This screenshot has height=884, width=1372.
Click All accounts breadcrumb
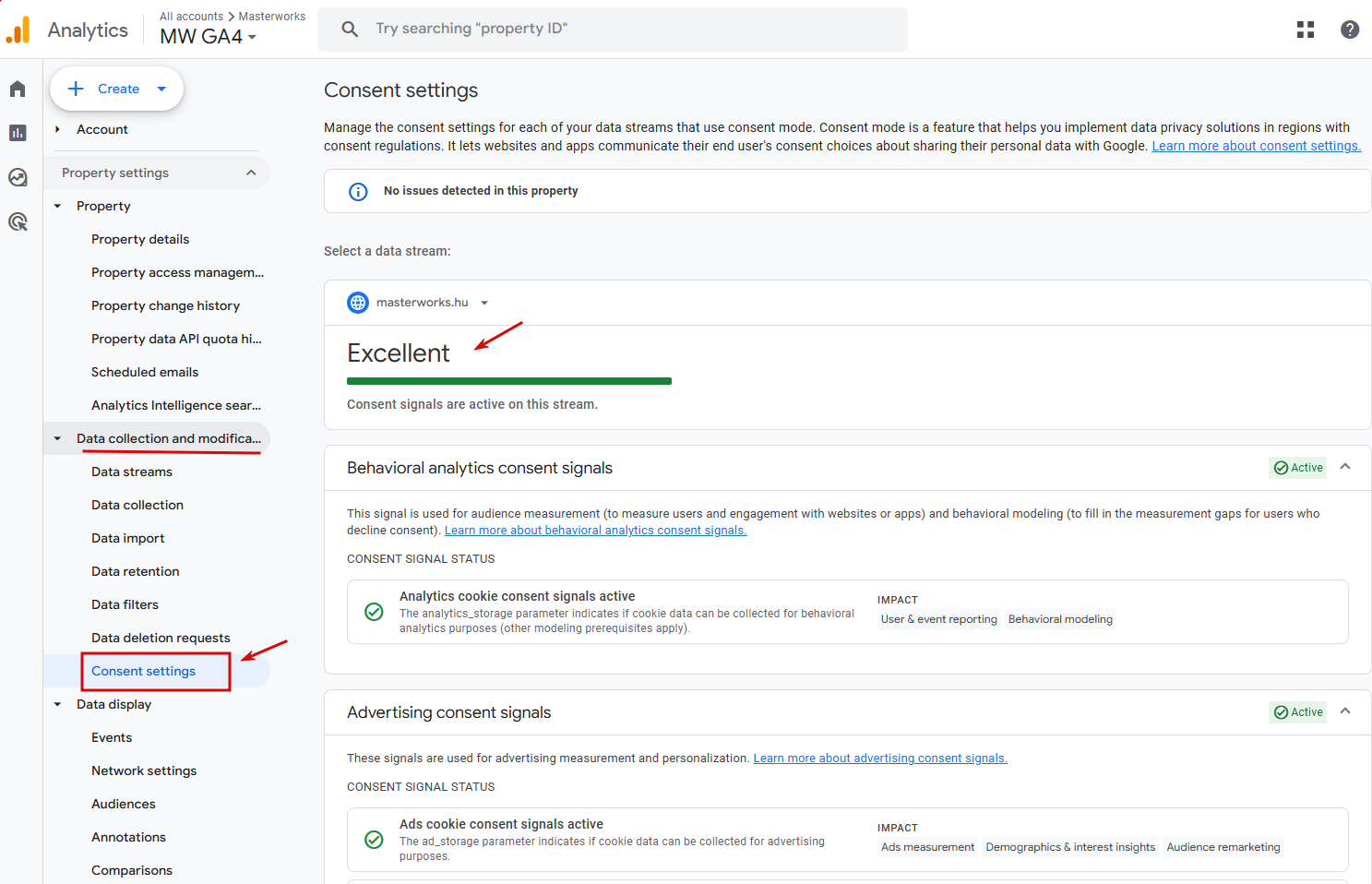pyautogui.click(x=191, y=17)
